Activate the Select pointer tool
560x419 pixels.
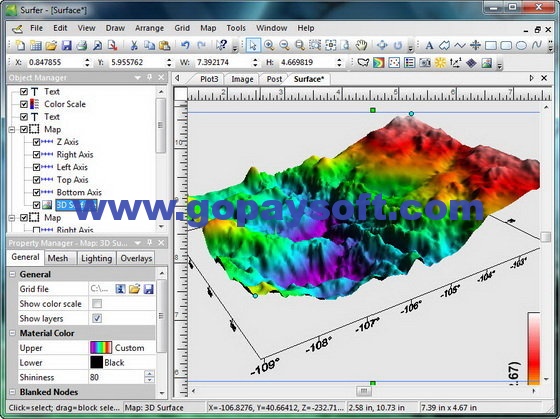tap(253, 45)
